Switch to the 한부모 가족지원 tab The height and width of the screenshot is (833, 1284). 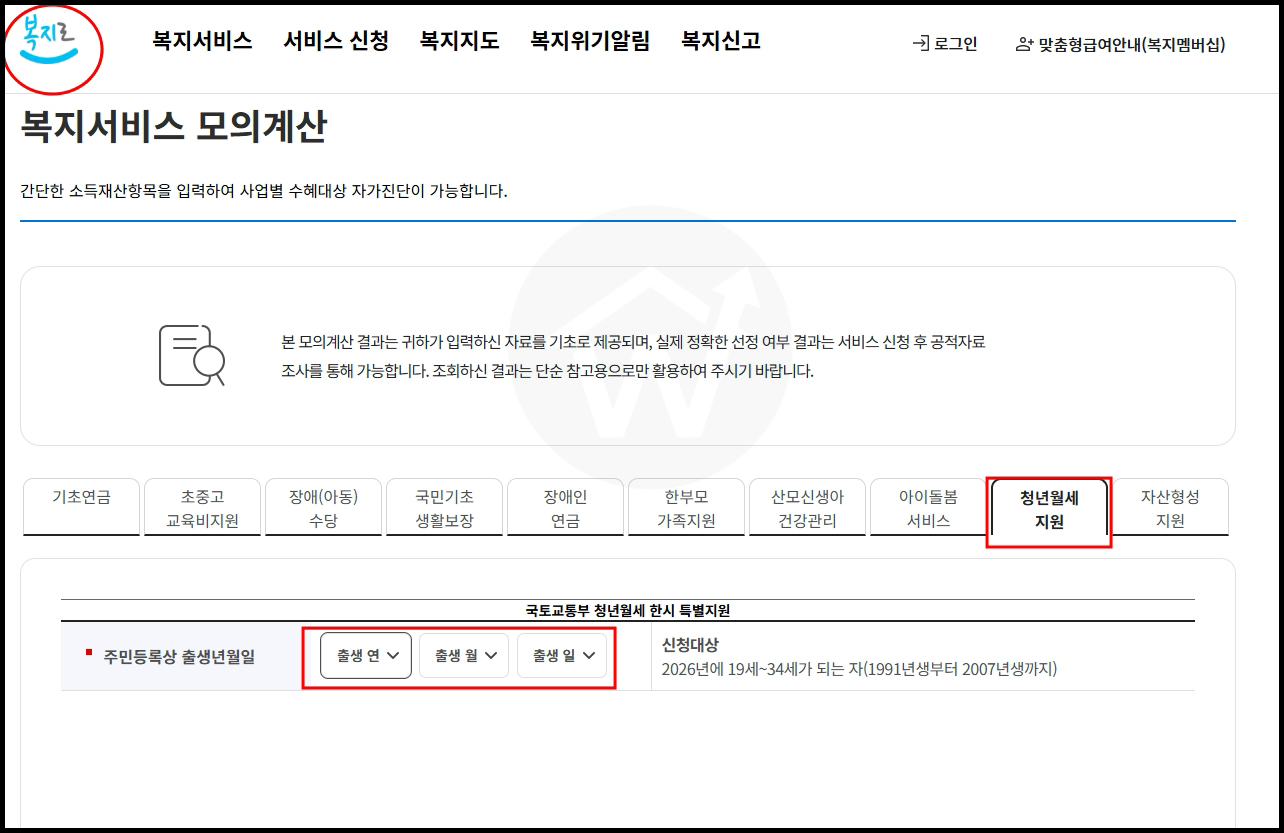click(686, 508)
